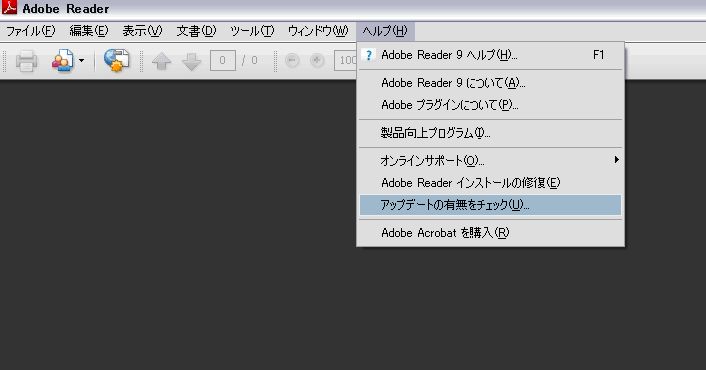Viewport: 706px width, 370px height.
Task: Click the Next Page down arrow
Action: (x=191, y=61)
